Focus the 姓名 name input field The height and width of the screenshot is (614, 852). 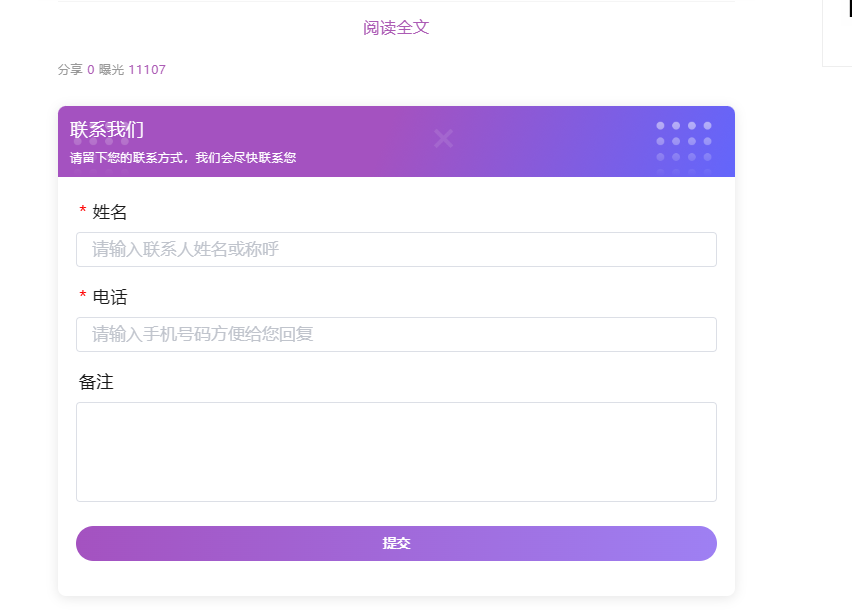(396, 249)
